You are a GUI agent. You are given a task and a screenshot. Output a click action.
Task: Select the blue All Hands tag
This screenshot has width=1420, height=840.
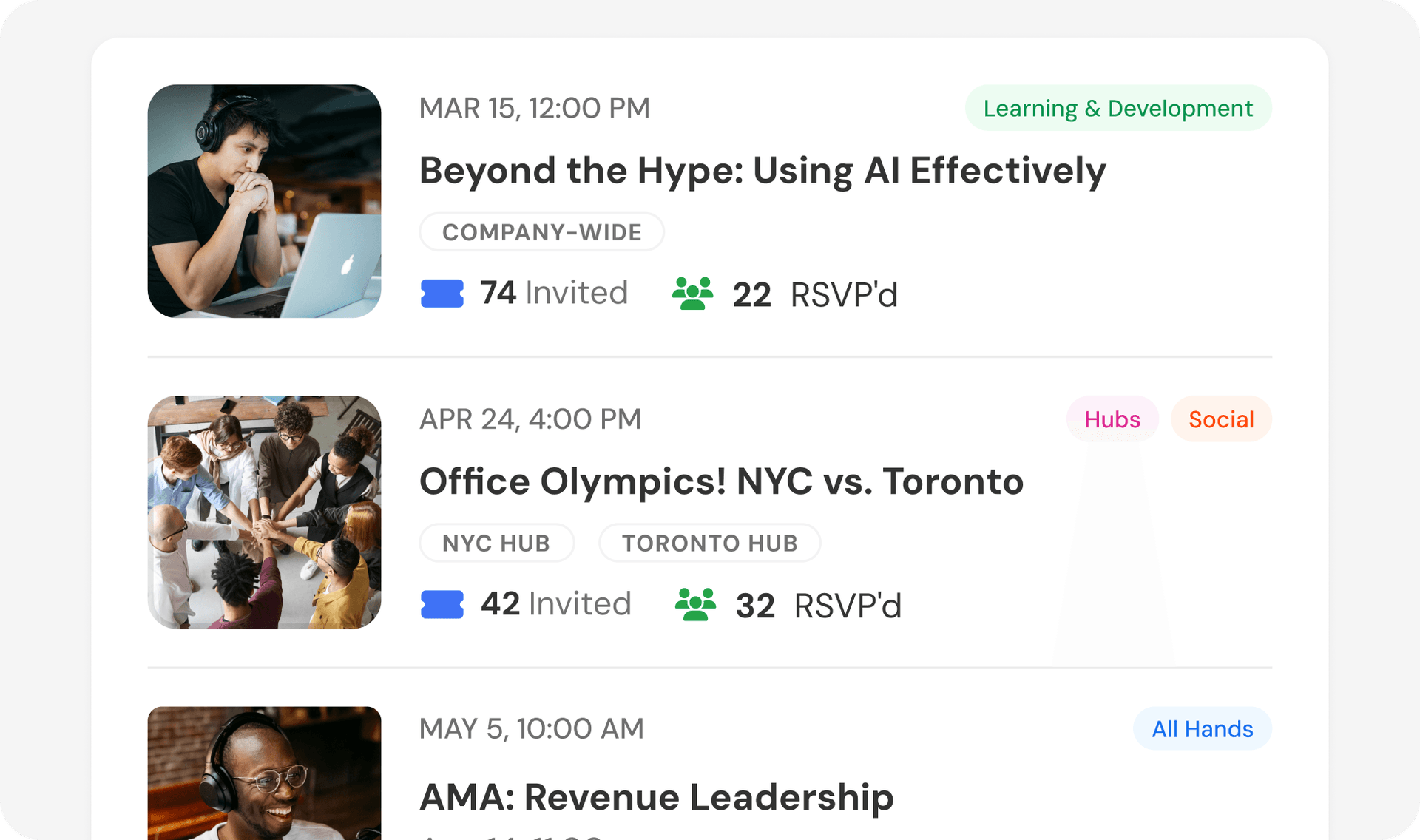[1203, 729]
